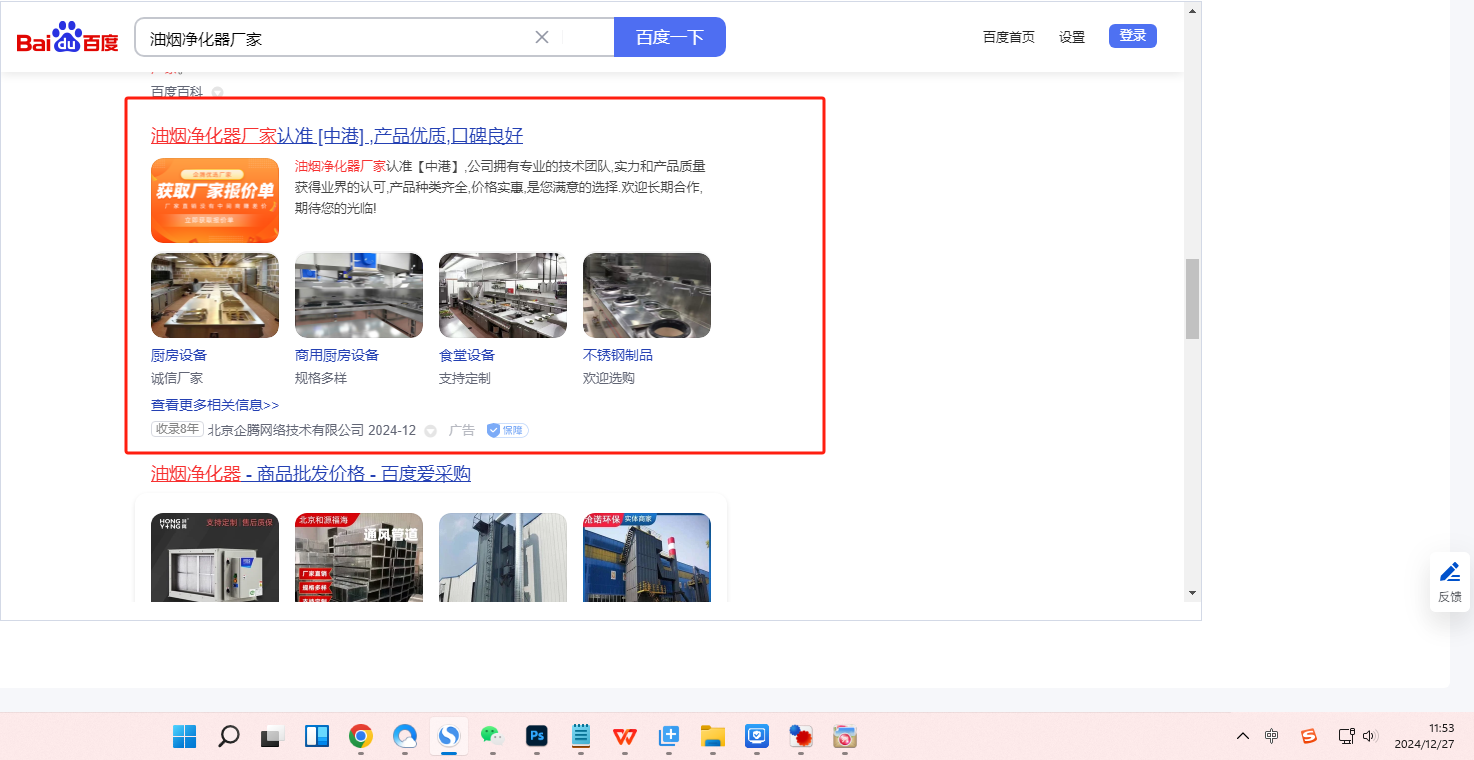This screenshot has width=1474, height=760.
Task: Open the red and blue dots taskbar app
Action: click(801, 737)
